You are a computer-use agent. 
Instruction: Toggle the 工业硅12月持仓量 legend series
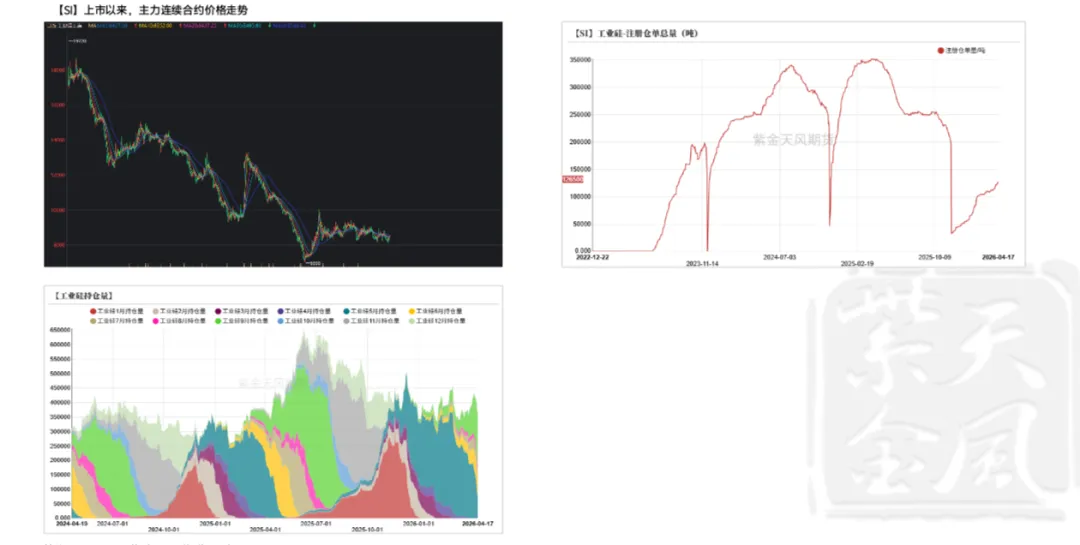437,321
